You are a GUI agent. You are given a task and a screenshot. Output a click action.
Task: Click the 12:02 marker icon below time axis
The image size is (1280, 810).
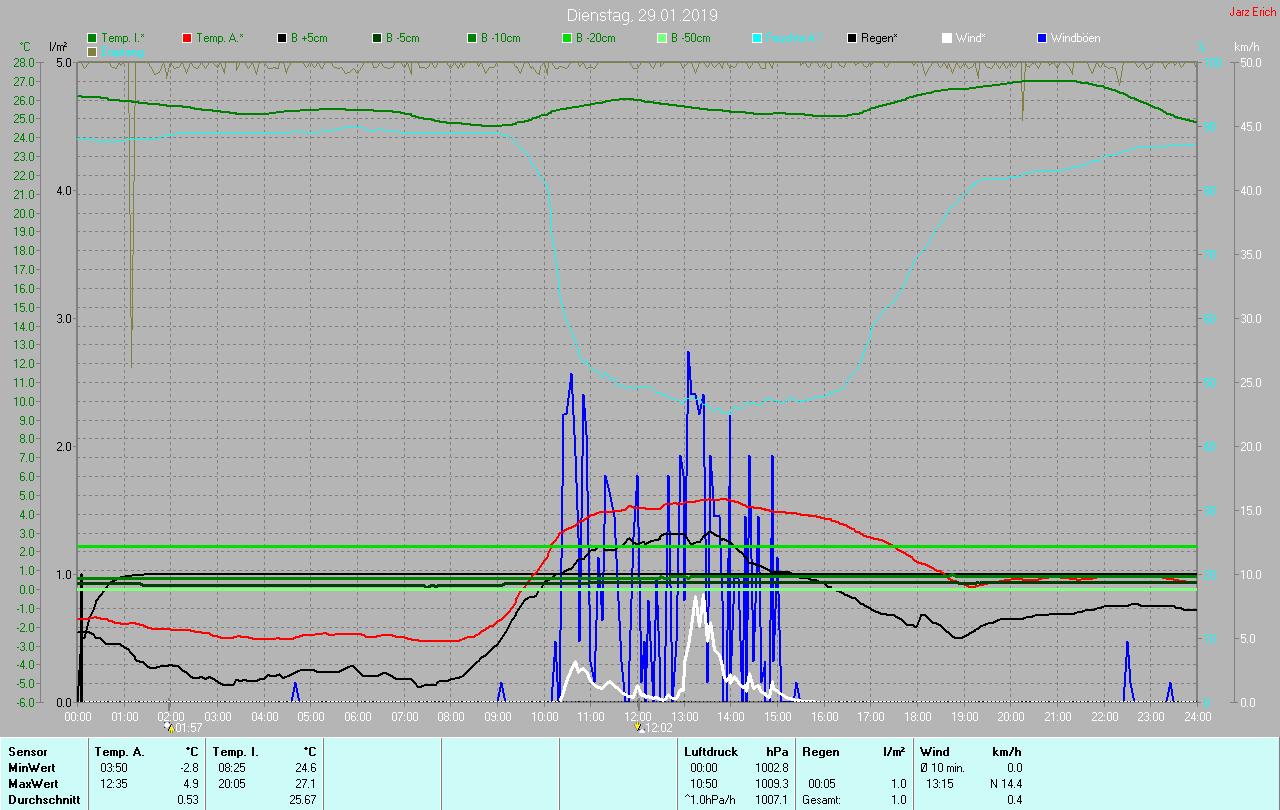pyautogui.click(x=640, y=727)
